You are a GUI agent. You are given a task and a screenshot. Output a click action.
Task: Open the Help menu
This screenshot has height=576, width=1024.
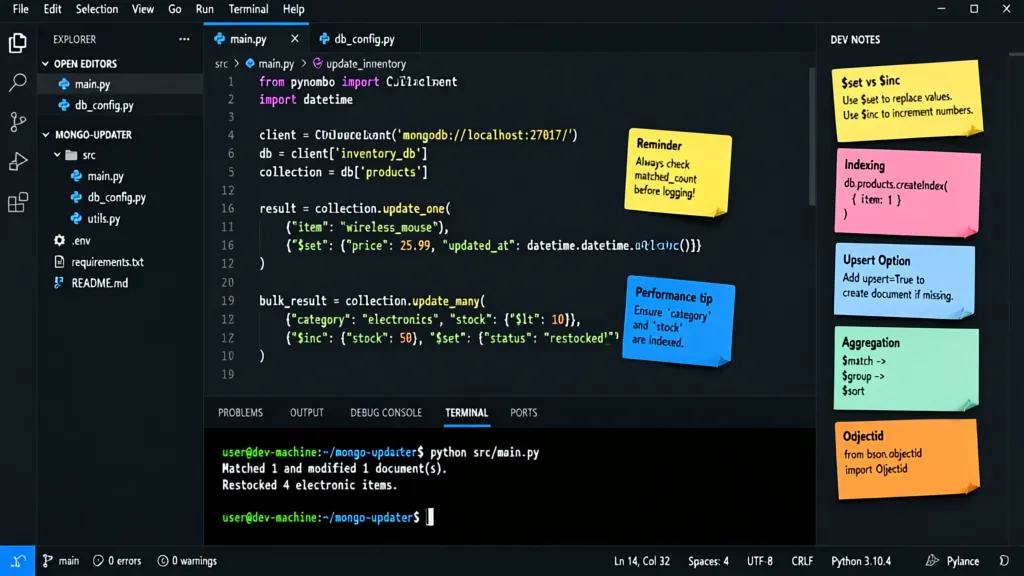pos(293,9)
